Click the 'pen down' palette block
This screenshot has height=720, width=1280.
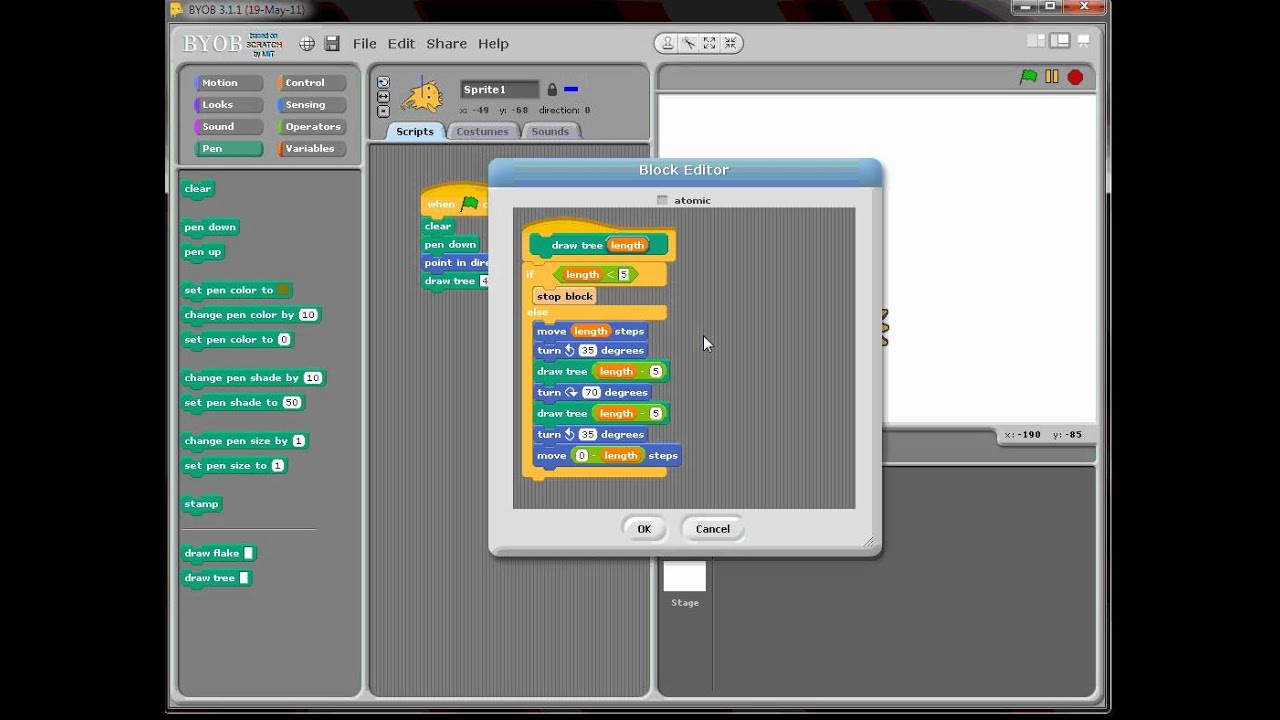(x=210, y=227)
